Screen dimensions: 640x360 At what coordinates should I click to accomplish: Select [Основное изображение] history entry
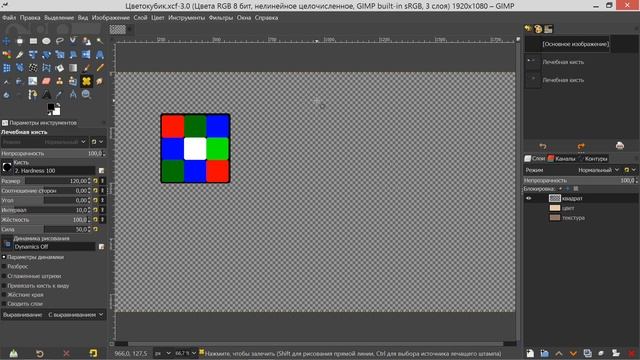click(x=575, y=44)
